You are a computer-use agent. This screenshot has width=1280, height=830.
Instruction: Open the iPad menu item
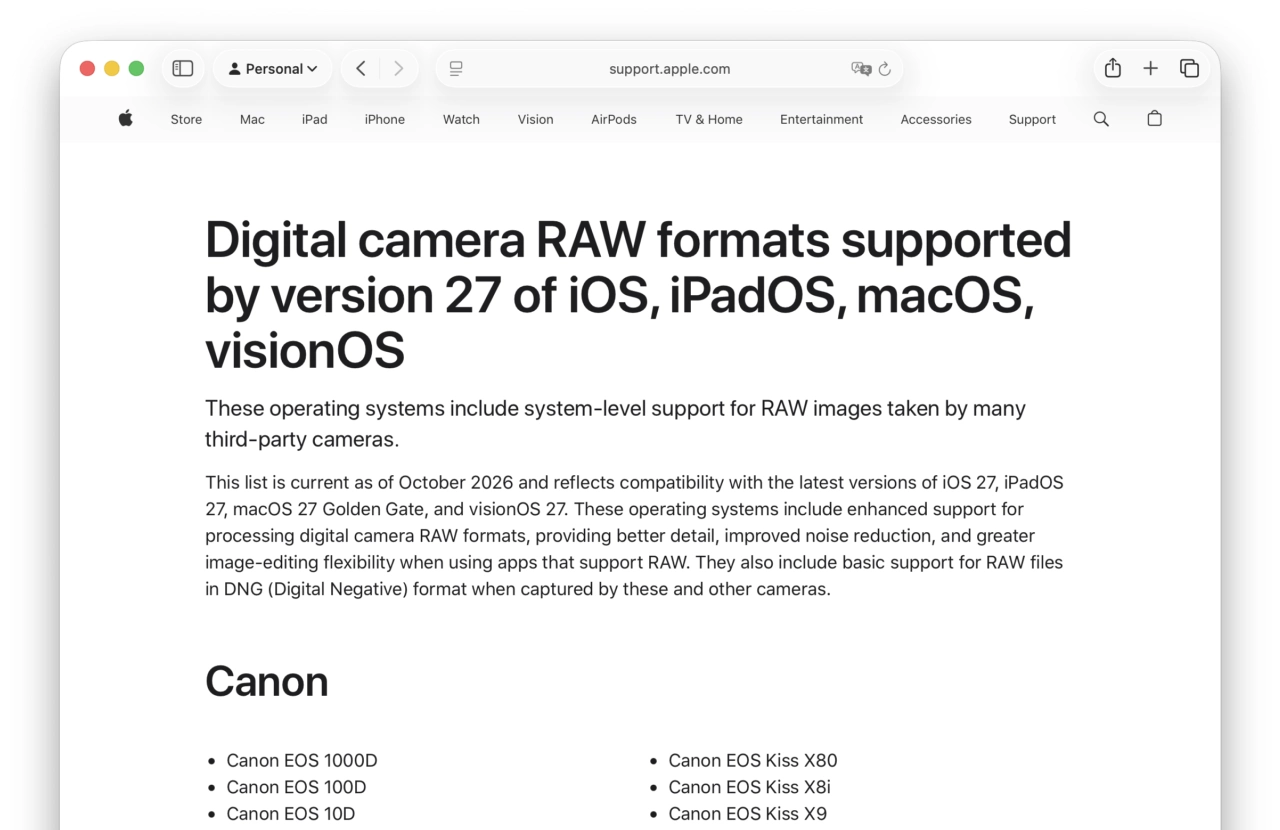pos(315,119)
